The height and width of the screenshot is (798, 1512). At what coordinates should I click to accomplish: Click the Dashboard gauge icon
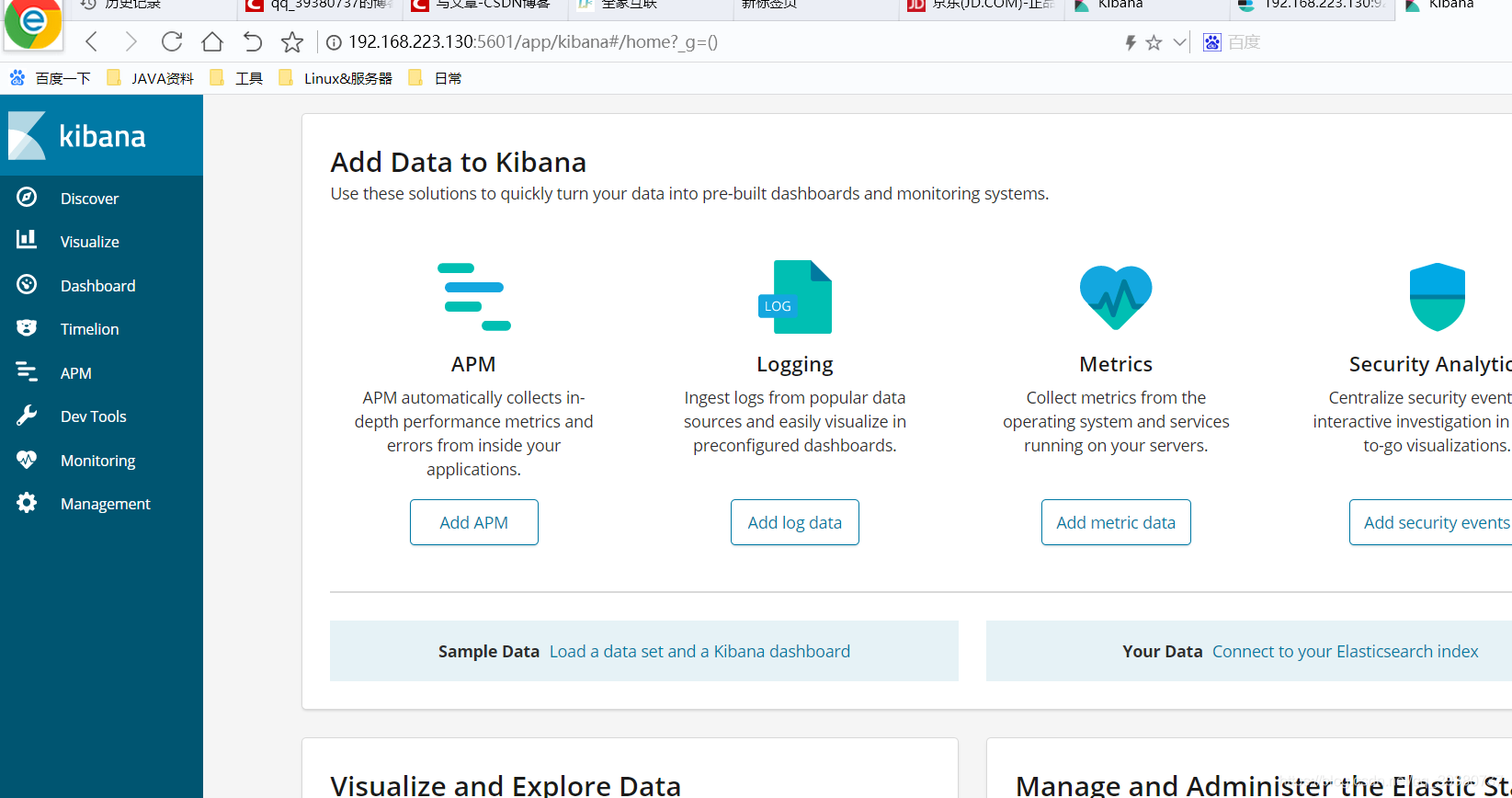[x=27, y=284]
